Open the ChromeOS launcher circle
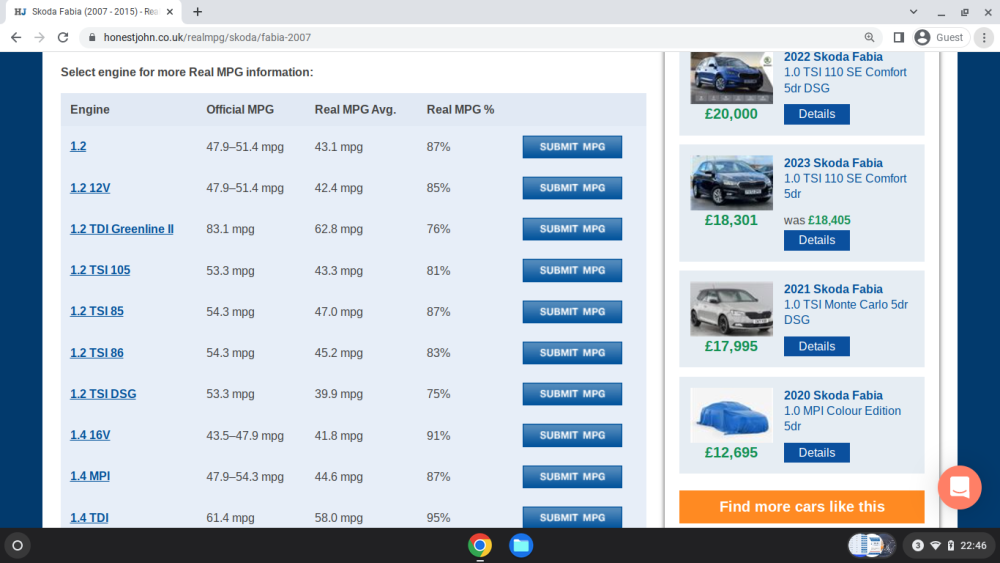Screen dimensions: 1000x563 tap(18, 546)
